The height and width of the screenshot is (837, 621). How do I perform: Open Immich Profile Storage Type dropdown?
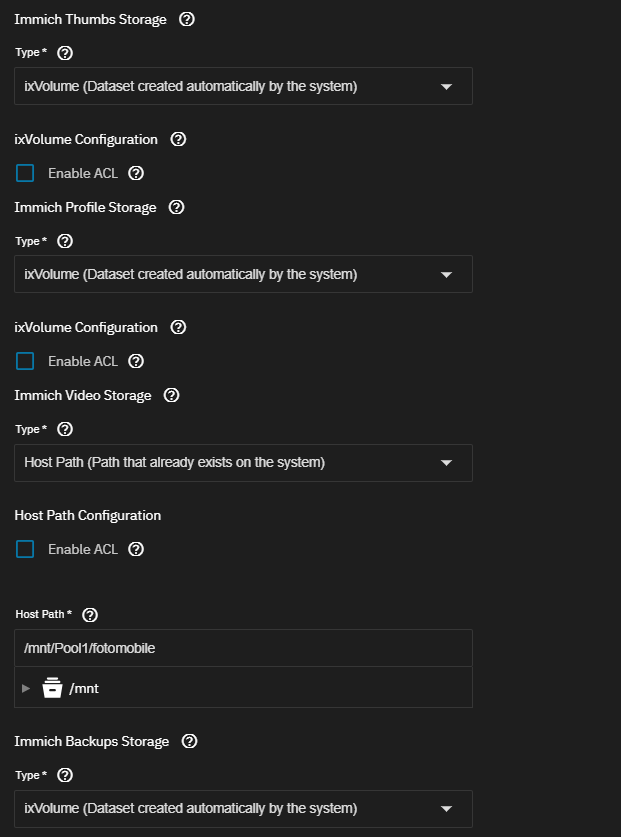pos(243,274)
